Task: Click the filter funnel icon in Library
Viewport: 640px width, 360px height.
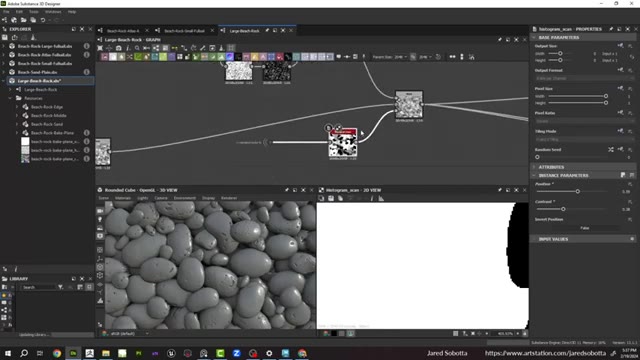Action: tap(60, 287)
